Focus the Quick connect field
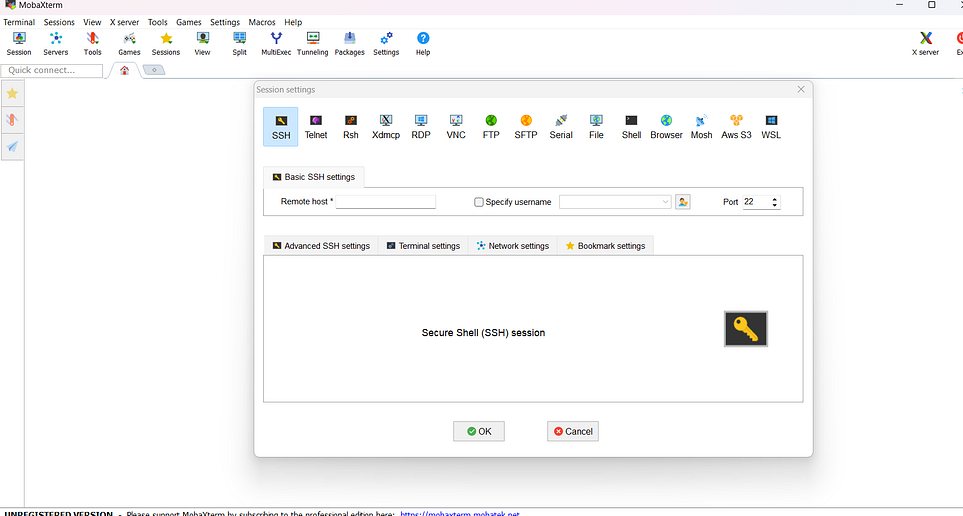The image size is (963, 516). [52, 70]
